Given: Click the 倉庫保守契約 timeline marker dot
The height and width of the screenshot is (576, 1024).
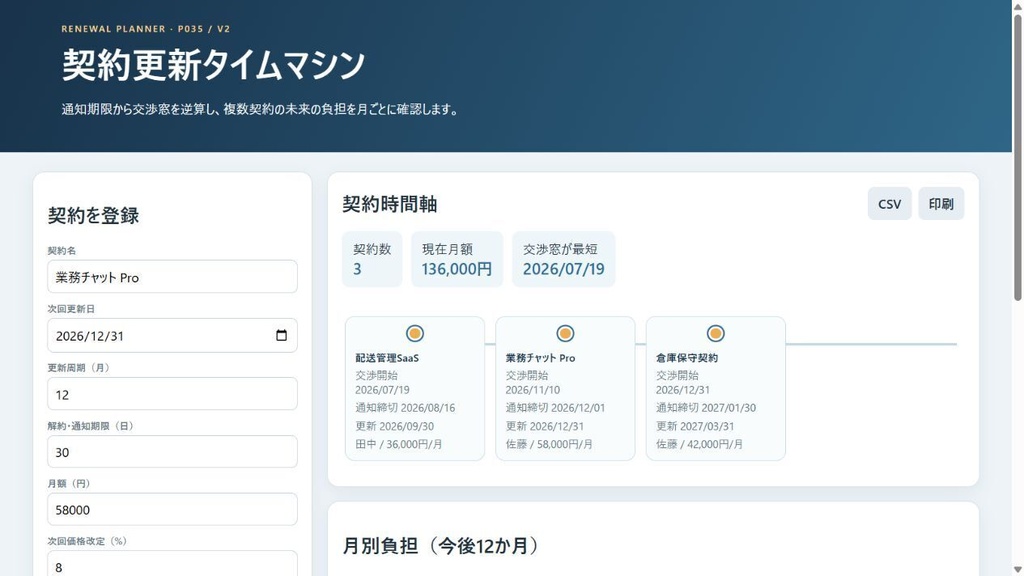Looking at the screenshot, I should coord(715,334).
